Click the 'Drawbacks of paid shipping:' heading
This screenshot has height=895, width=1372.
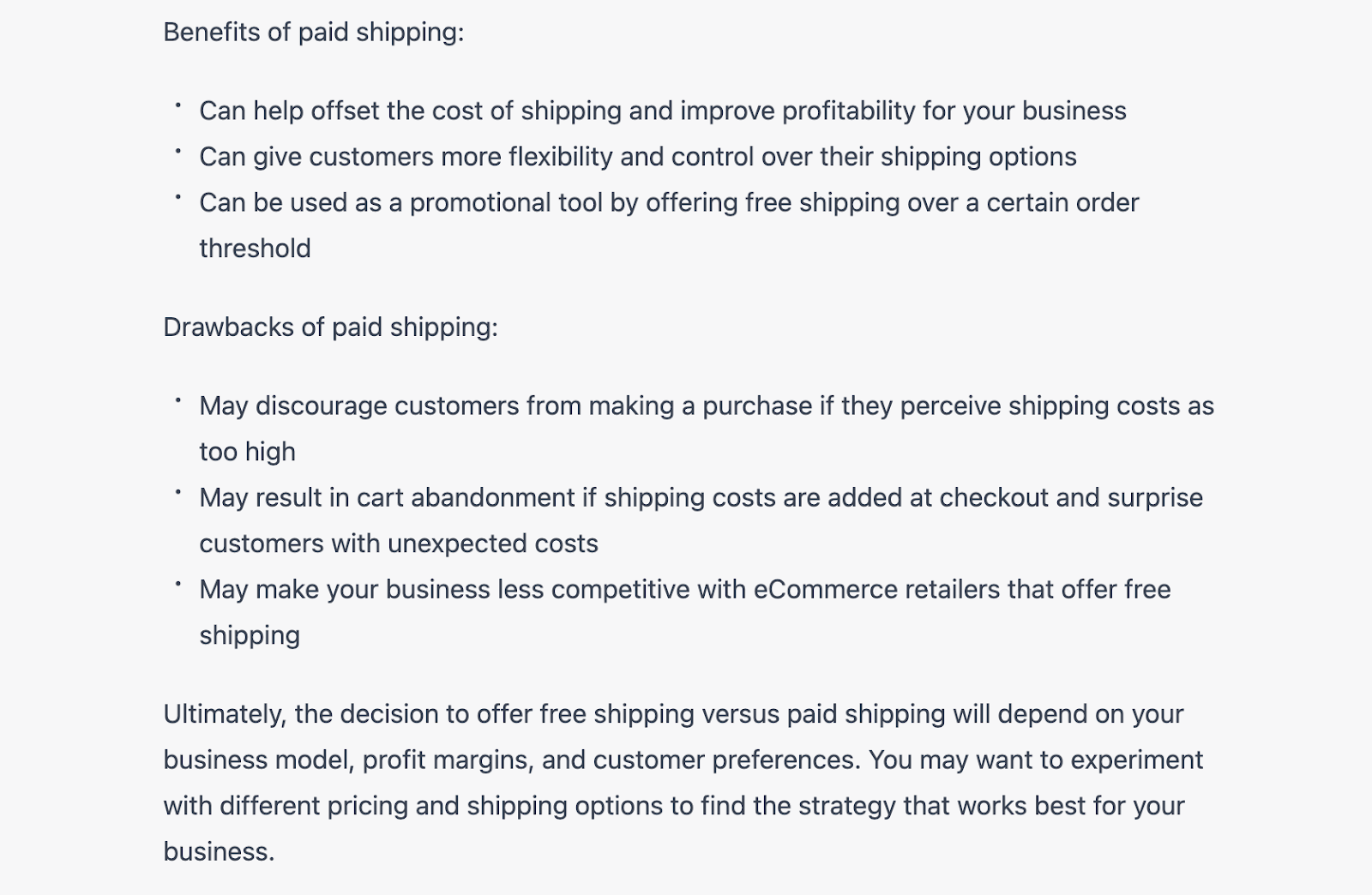pos(330,327)
